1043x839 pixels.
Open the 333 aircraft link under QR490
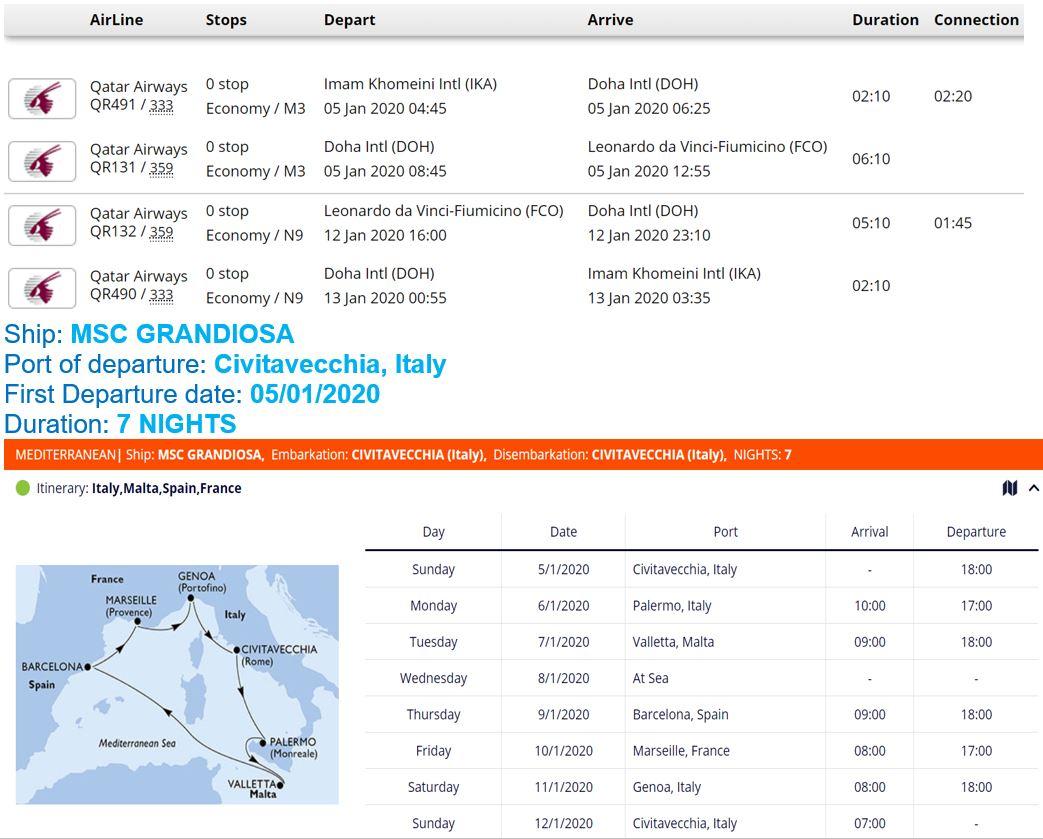click(161, 295)
